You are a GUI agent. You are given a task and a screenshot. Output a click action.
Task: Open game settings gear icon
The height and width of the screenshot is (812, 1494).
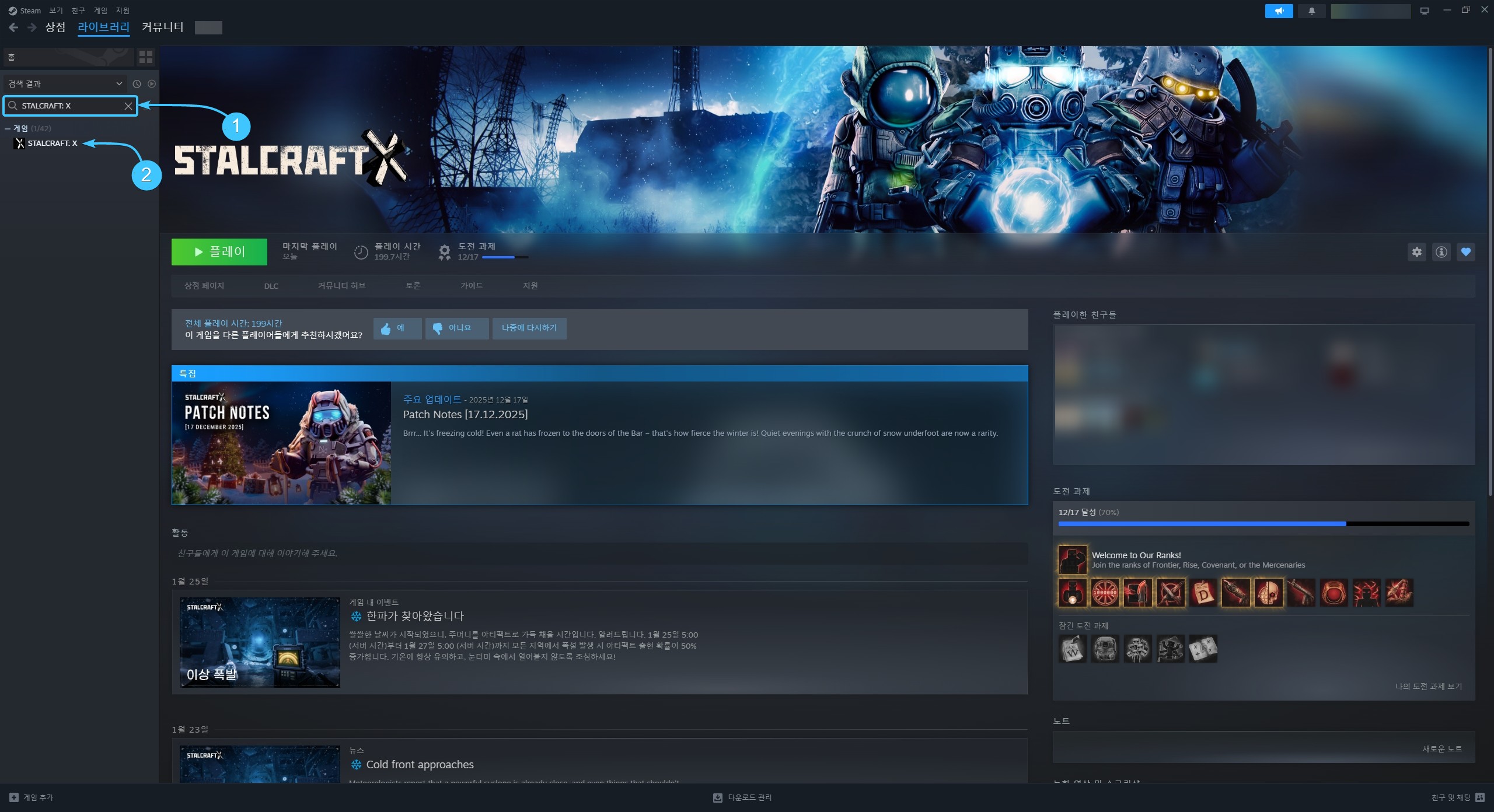point(1416,252)
